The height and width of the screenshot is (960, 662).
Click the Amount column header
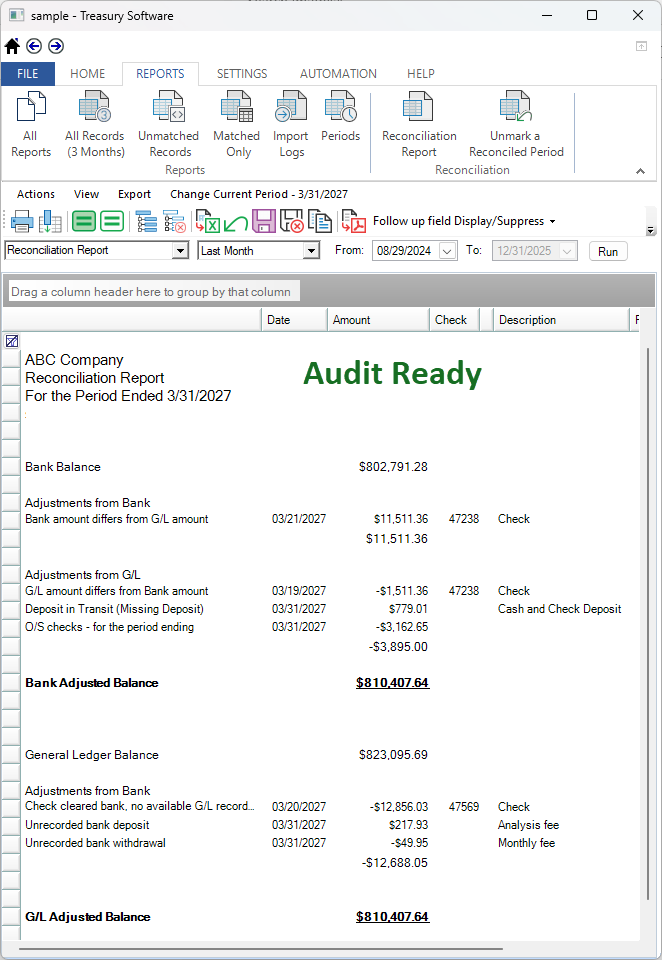[377, 320]
